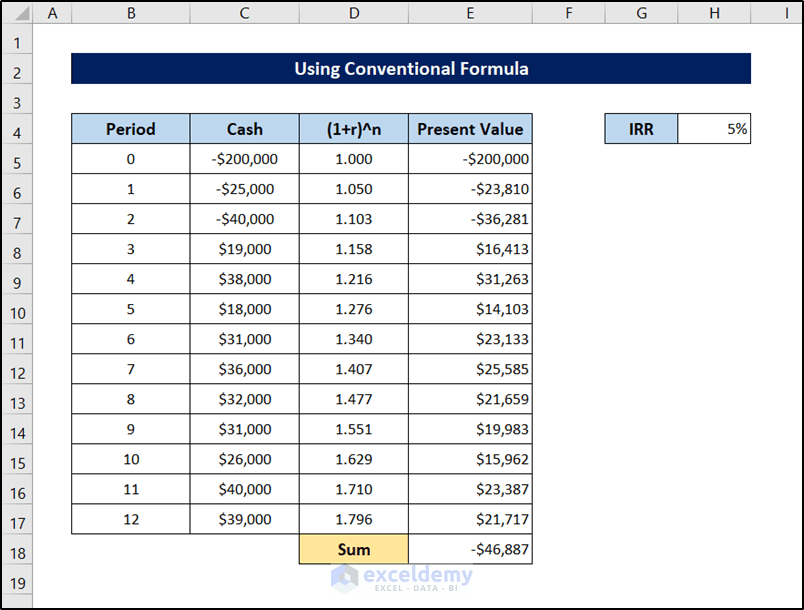Select the Present Value header cell
The height and width of the screenshot is (610, 804).
(x=470, y=129)
